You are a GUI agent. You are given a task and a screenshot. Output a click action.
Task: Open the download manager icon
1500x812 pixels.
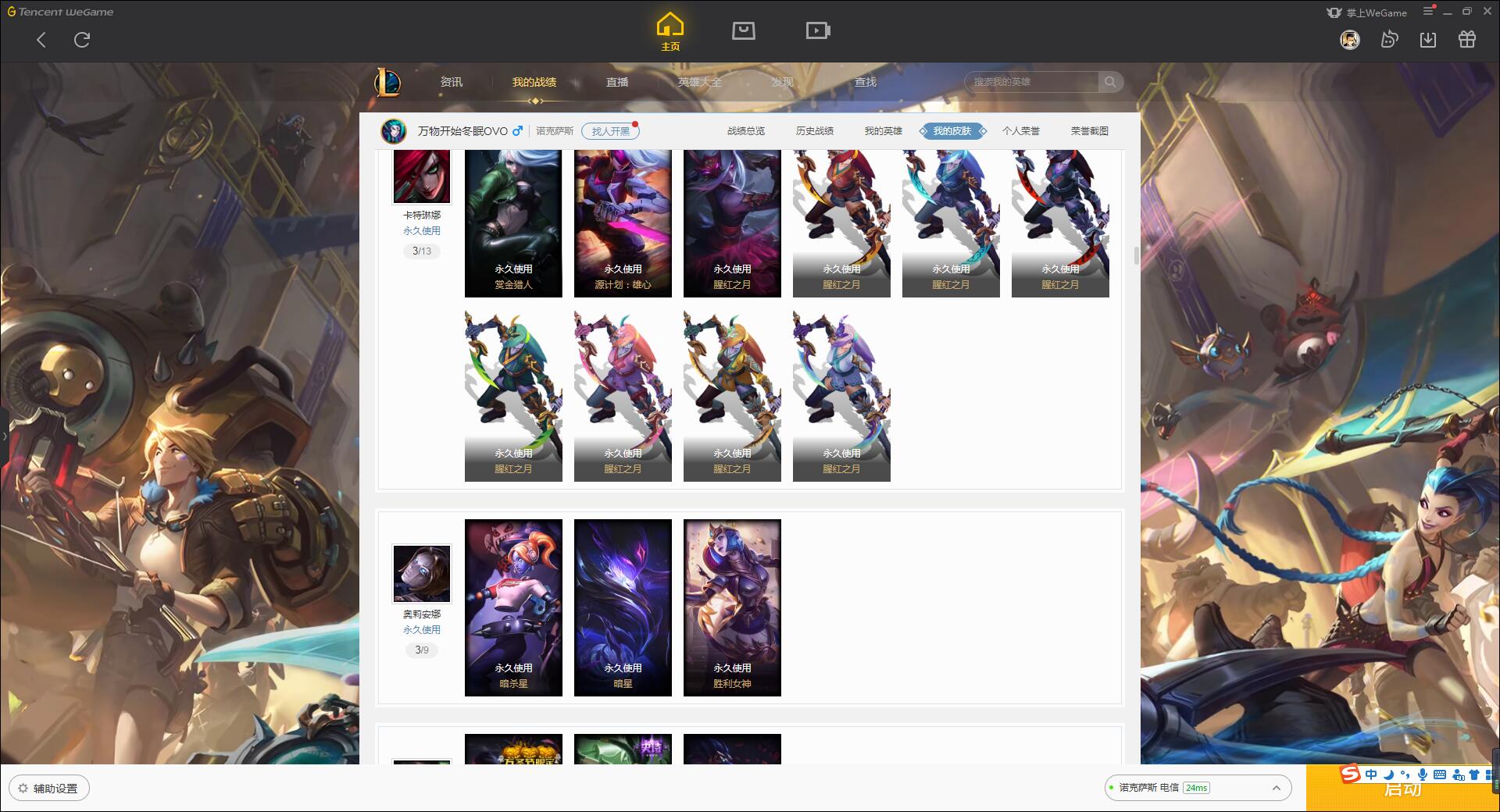[1428, 40]
